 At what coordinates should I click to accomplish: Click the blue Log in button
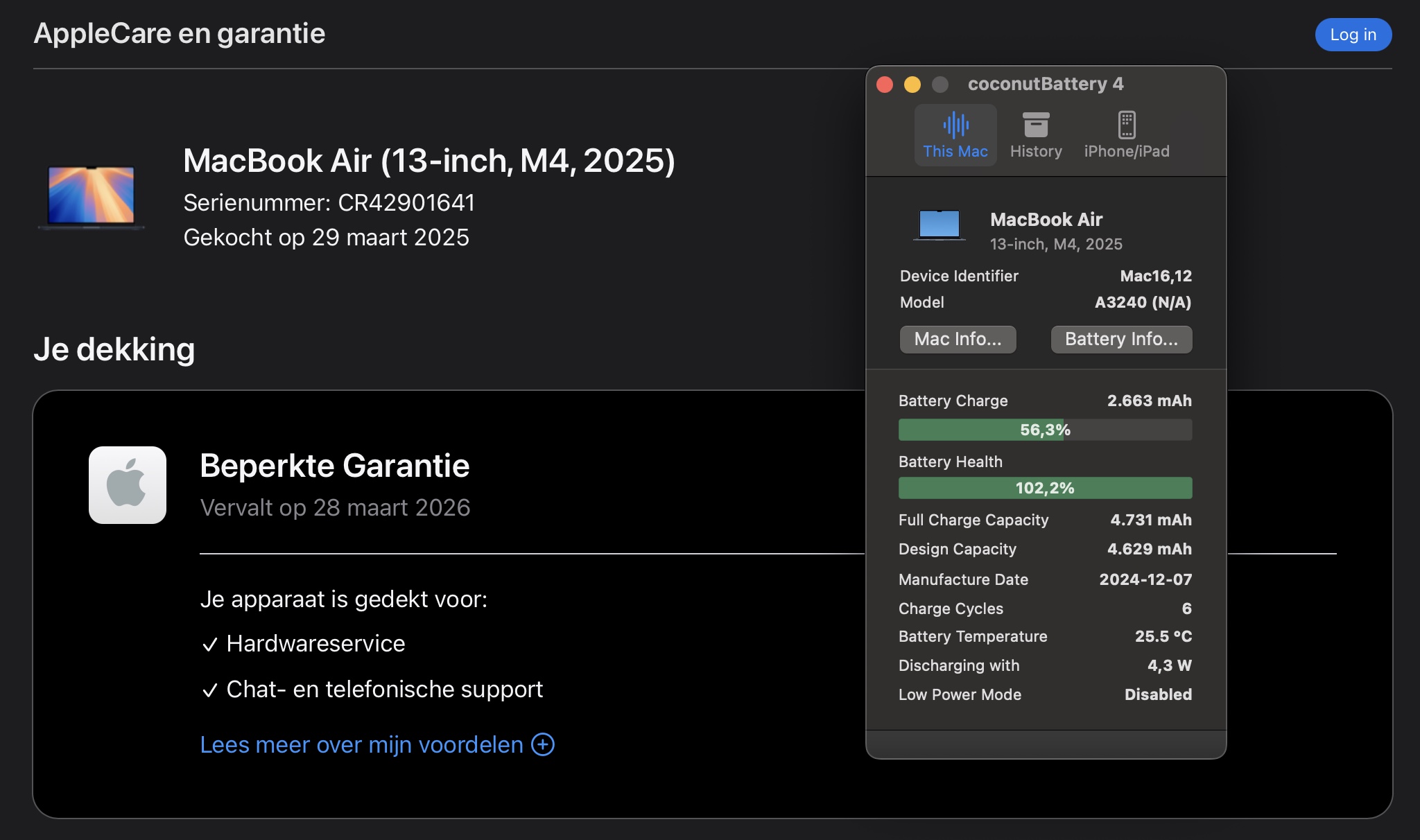[x=1353, y=35]
